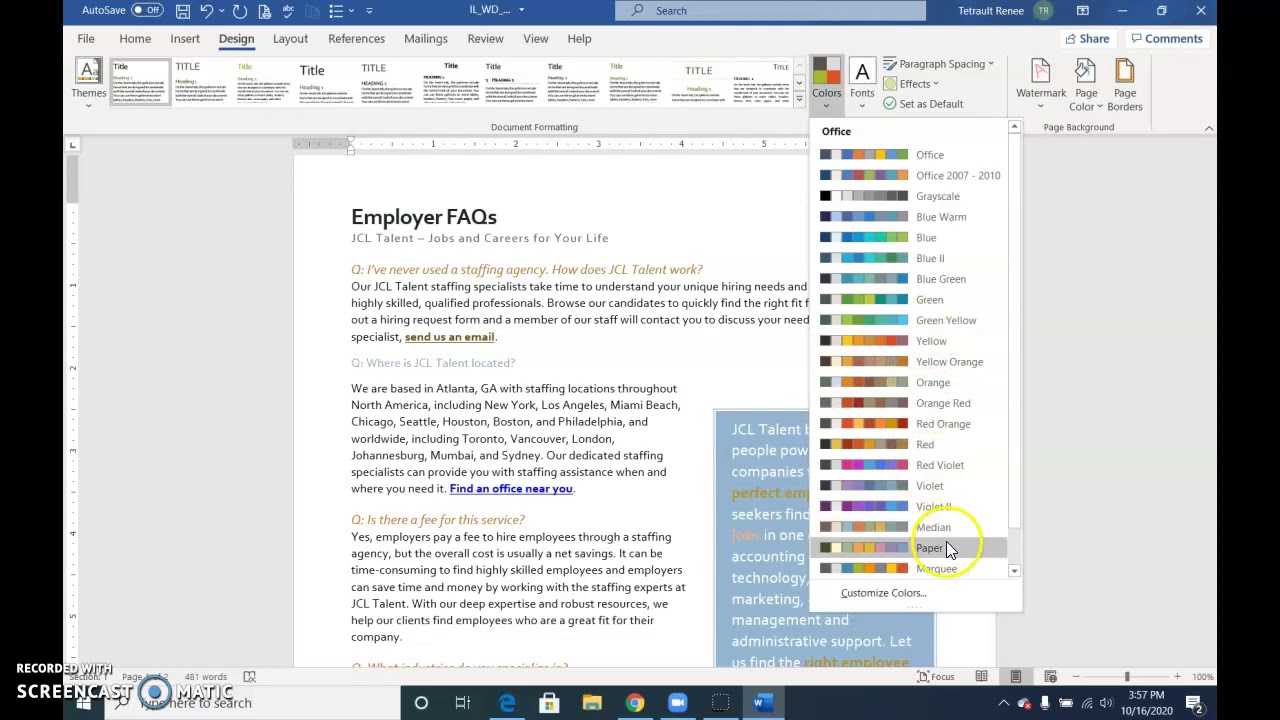Click the Page Color button
The height and width of the screenshot is (720, 1280).
(1086, 84)
